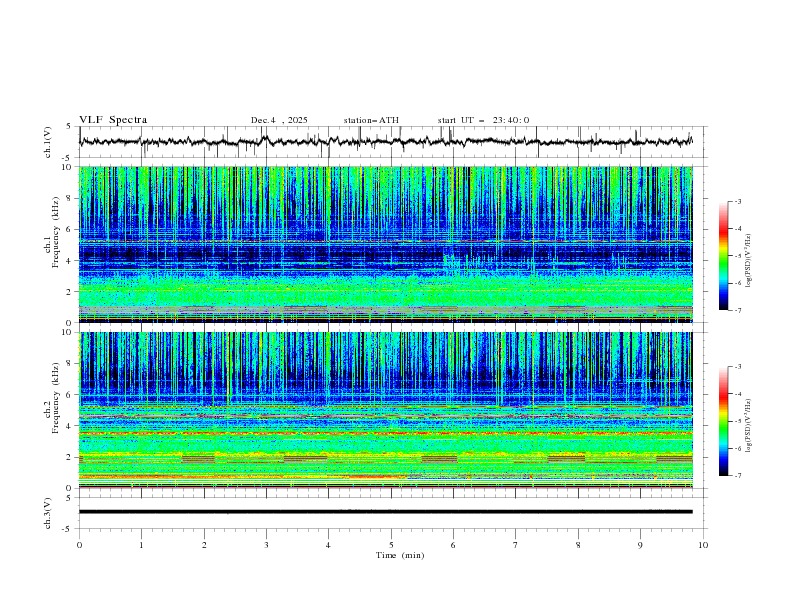Click time-axis tick label "9"

coord(640,545)
